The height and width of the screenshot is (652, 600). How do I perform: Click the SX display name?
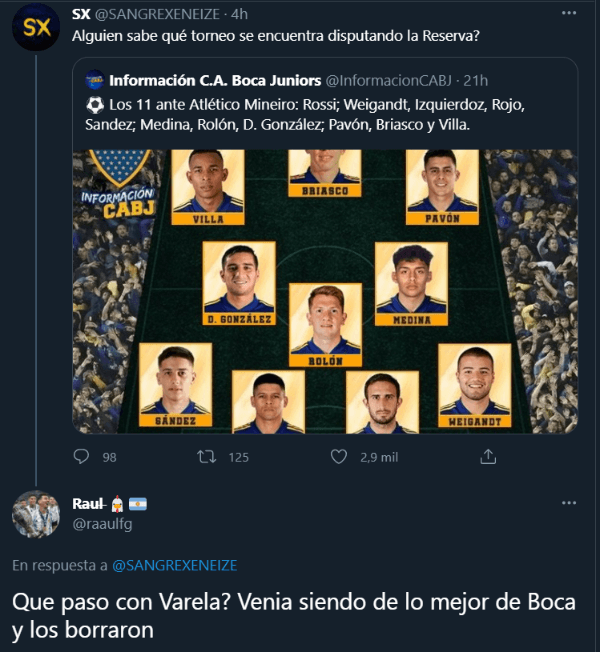tap(83, 15)
